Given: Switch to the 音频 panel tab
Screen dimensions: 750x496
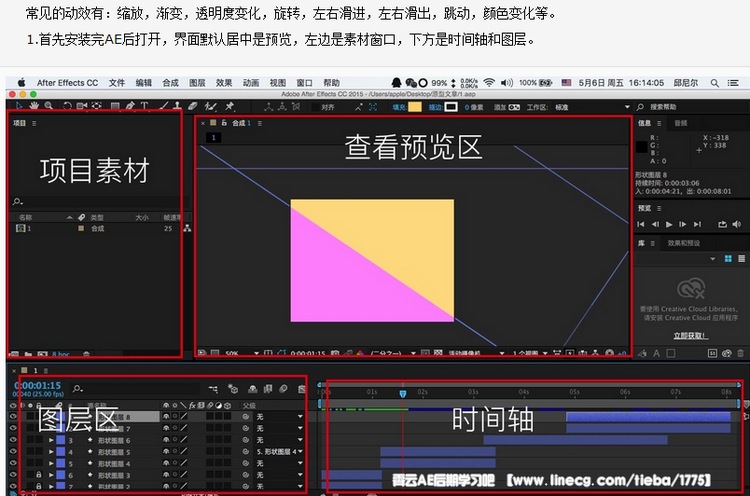Looking at the screenshot, I should click(681, 123).
